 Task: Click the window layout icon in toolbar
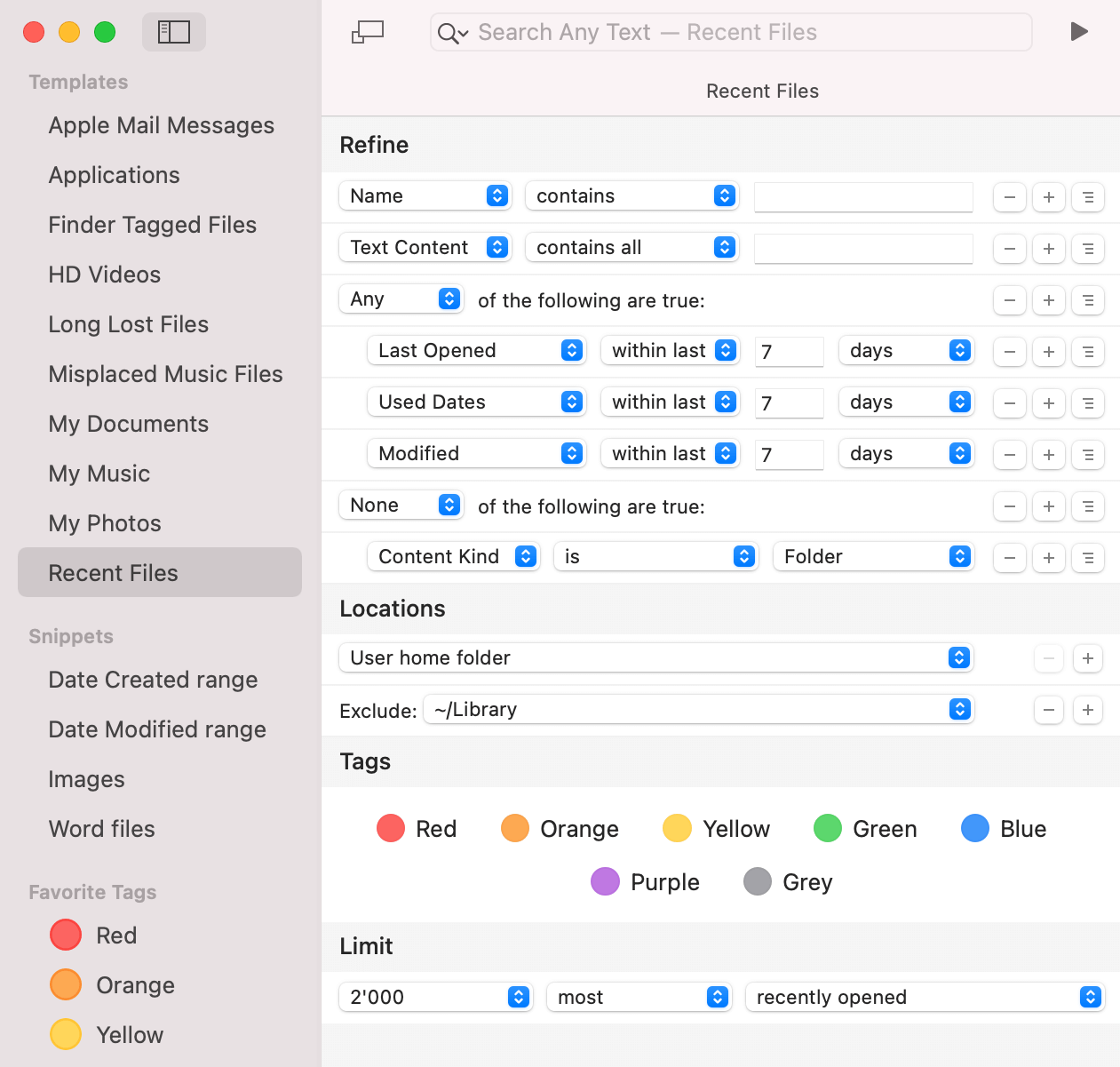368,32
